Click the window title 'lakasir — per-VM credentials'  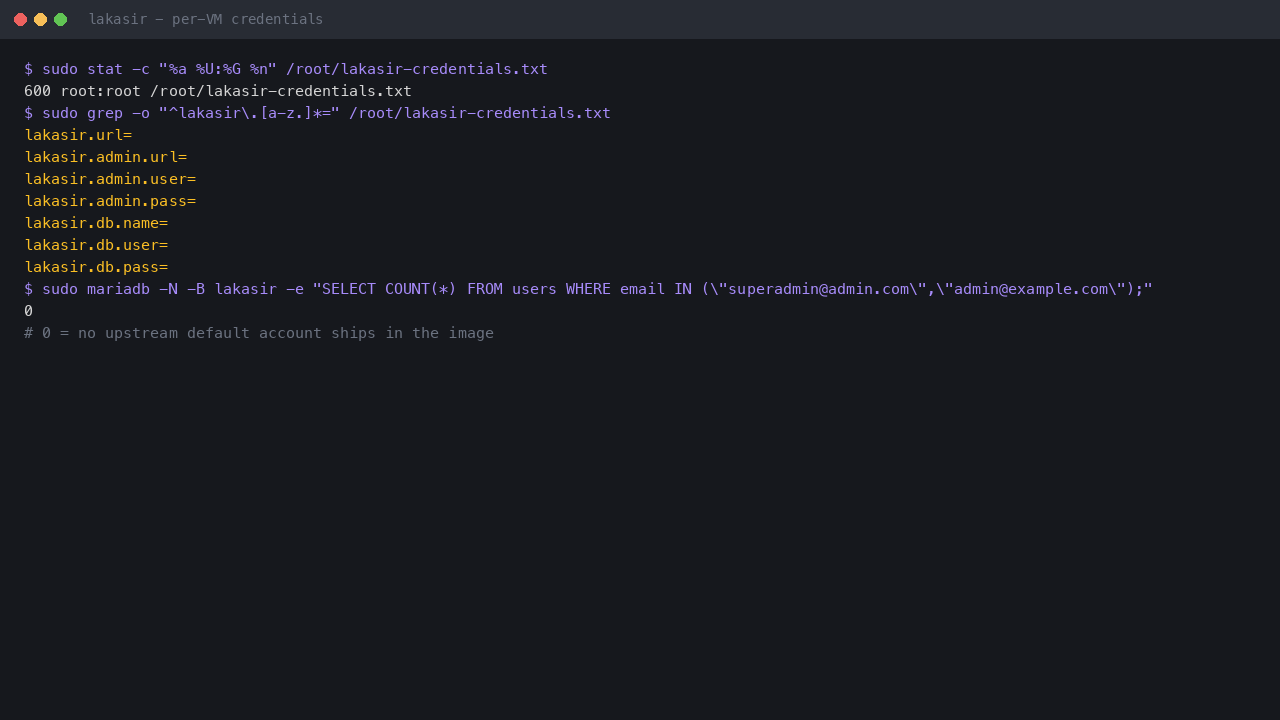206,19
